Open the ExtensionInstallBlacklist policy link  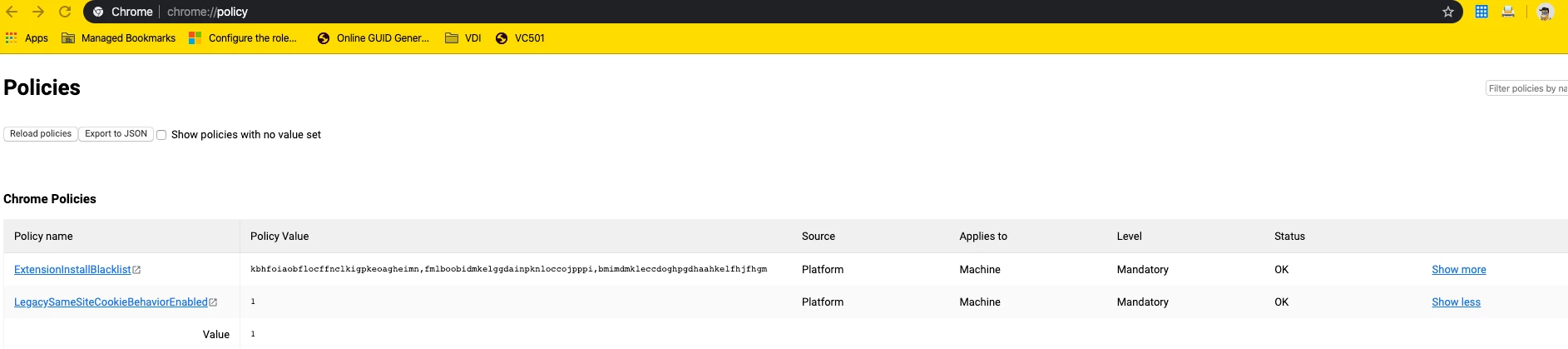point(72,270)
